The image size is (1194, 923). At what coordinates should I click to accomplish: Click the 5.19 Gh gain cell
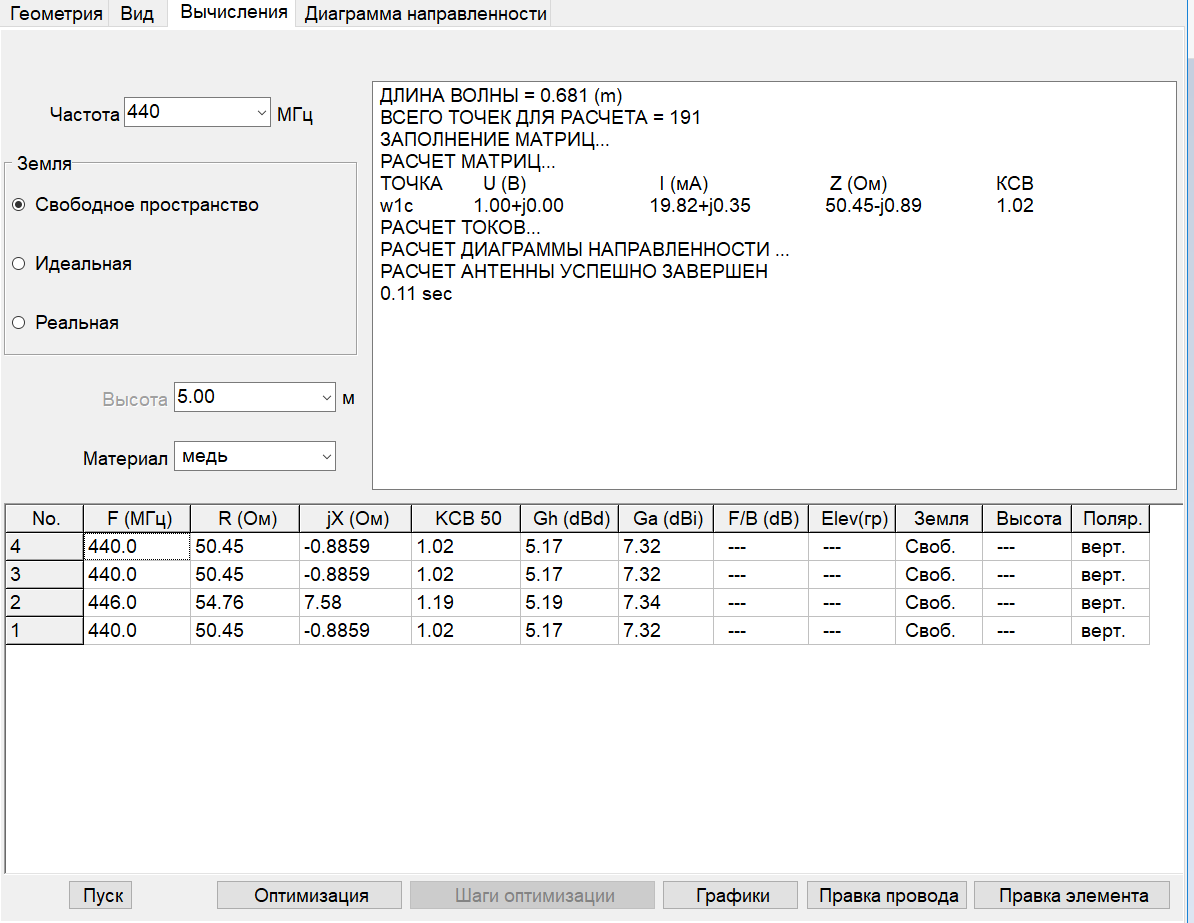[x=570, y=602]
